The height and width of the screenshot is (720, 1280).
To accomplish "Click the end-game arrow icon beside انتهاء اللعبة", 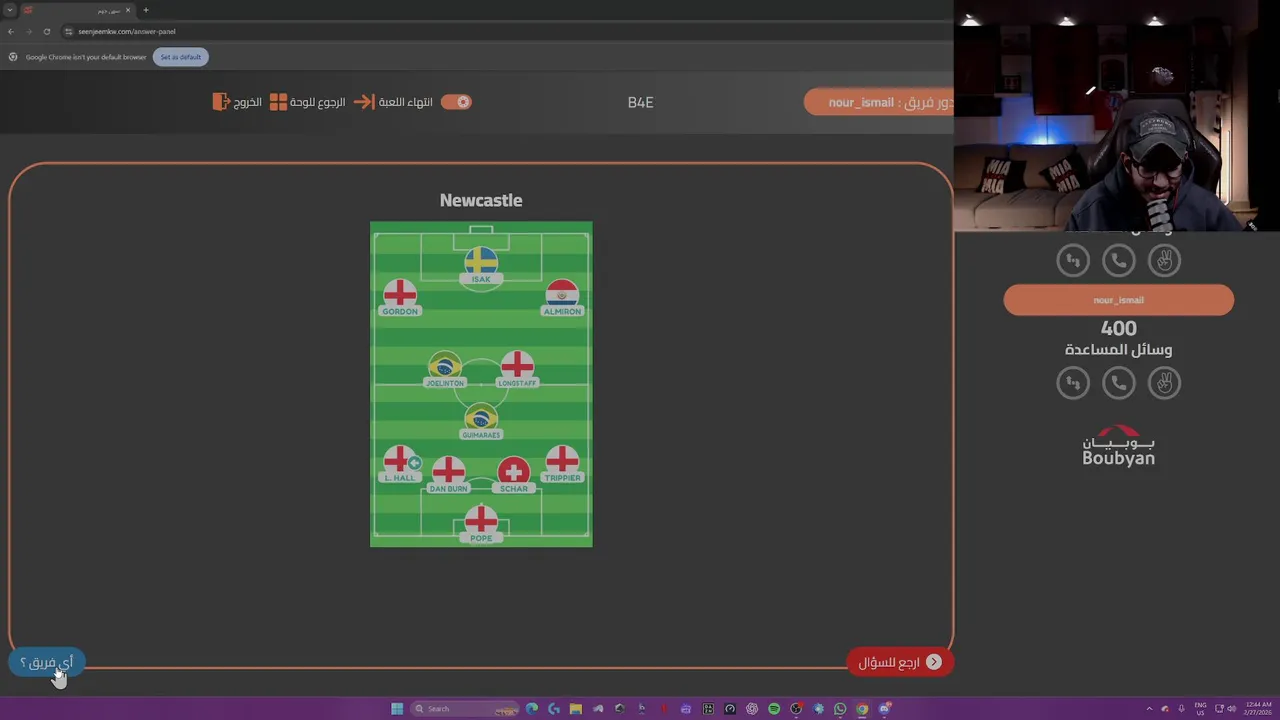I will pyautogui.click(x=363, y=102).
